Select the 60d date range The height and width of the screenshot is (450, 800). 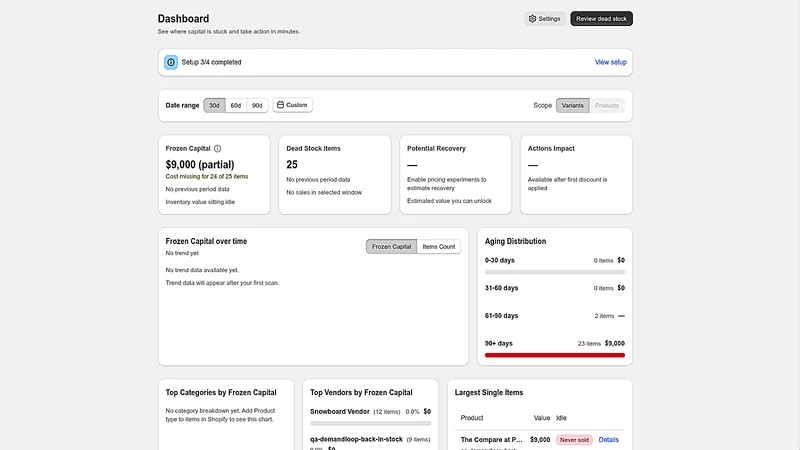[236, 106]
